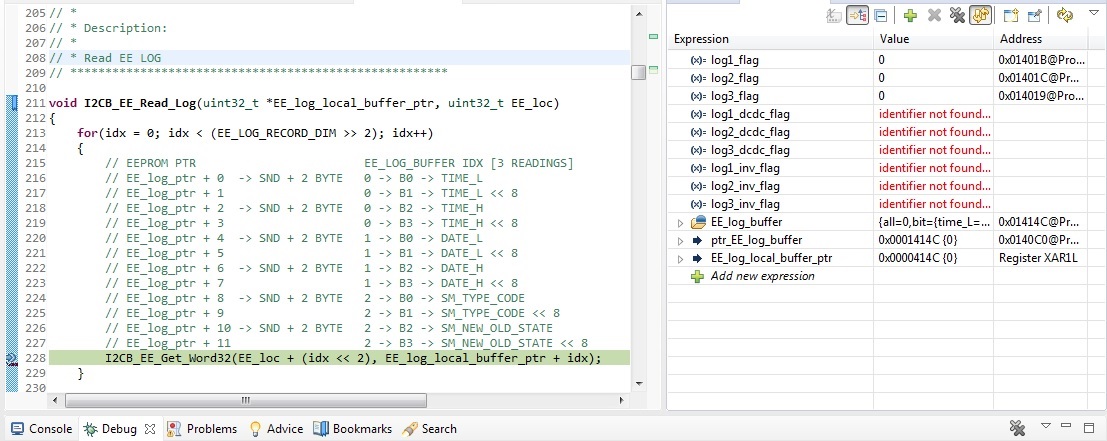Select log2_dcdc_flag expression row
Viewport: 1107px width, 441px height.
[x=886, y=132]
